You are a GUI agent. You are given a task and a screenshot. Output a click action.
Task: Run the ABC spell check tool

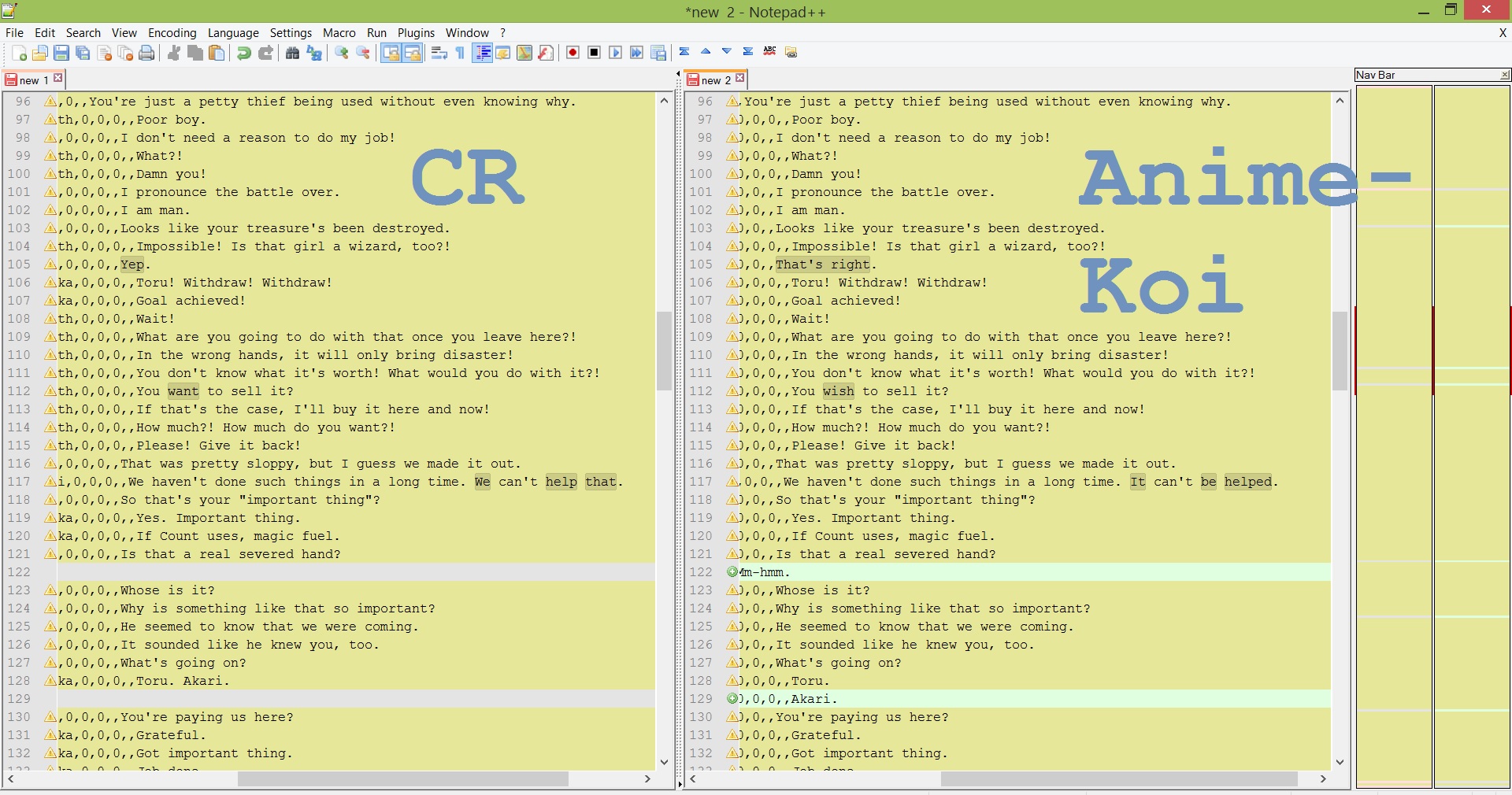click(x=770, y=52)
